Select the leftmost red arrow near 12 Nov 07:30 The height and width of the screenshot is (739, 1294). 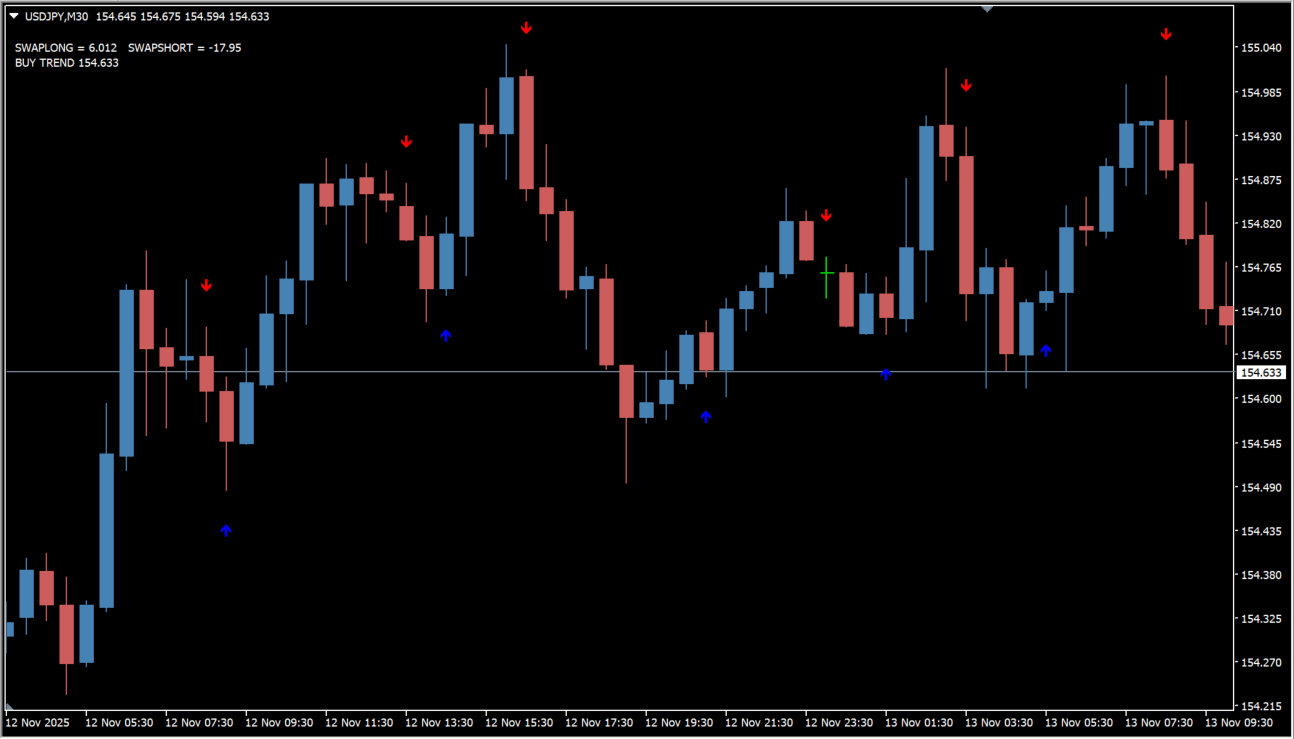(206, 286)
